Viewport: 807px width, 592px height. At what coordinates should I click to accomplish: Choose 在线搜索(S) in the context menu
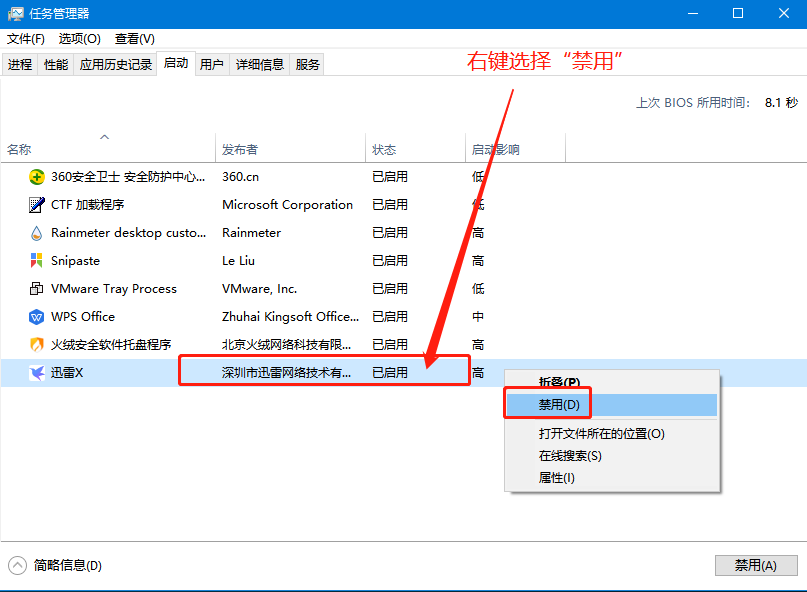pyautogui.click(x=611, y=456)
